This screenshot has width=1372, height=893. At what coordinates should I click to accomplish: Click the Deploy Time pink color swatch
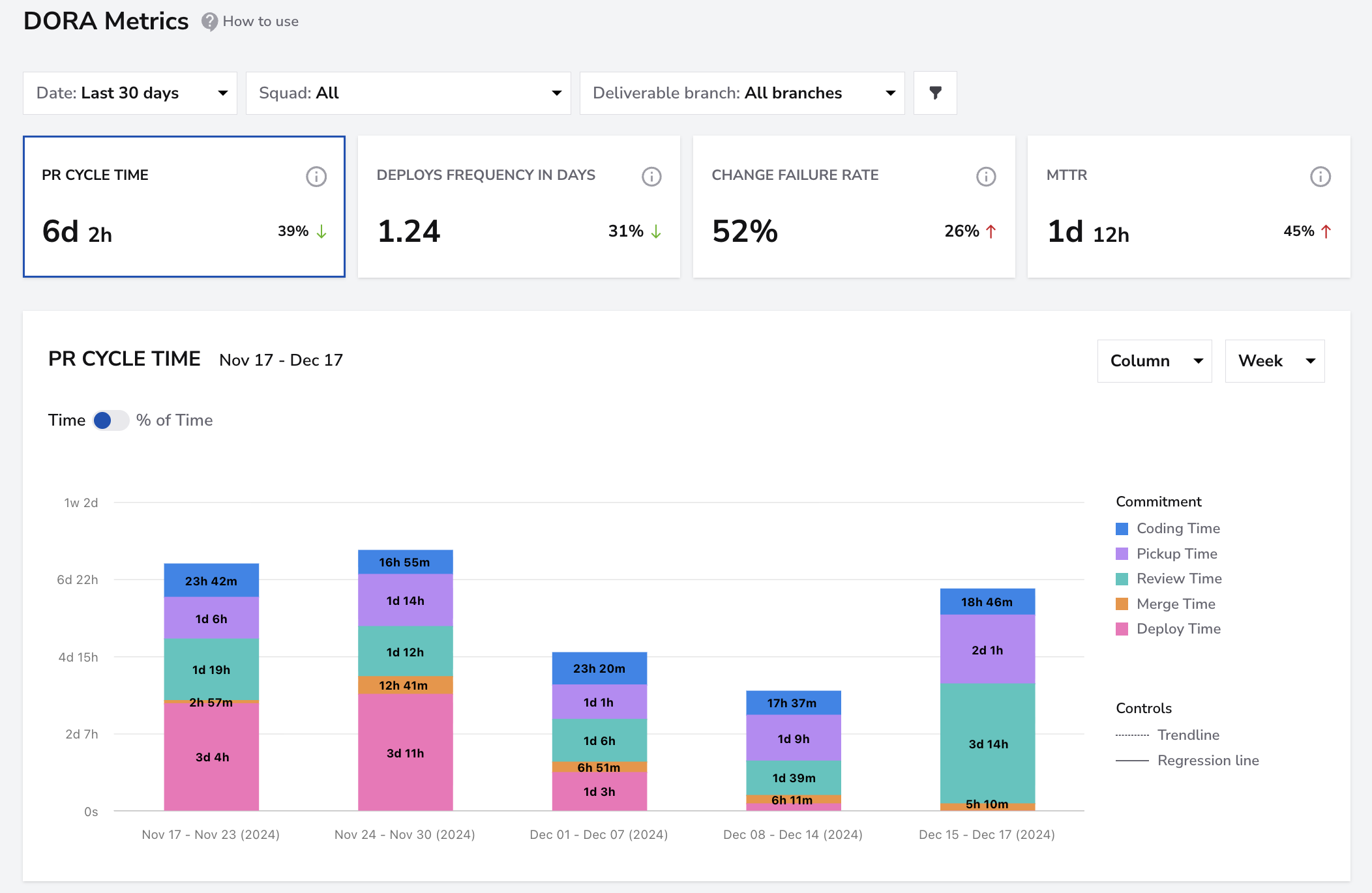(x=1122, y=629)
